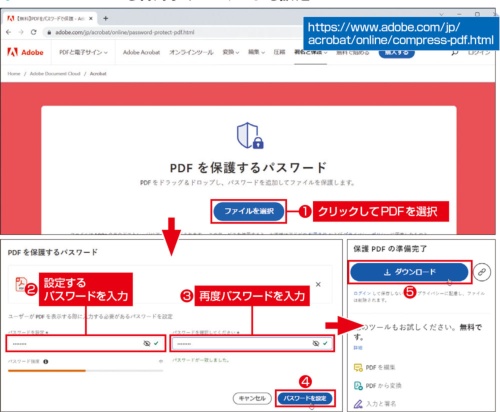Click the search magnifier icon in header

click(x=455, y=52)
